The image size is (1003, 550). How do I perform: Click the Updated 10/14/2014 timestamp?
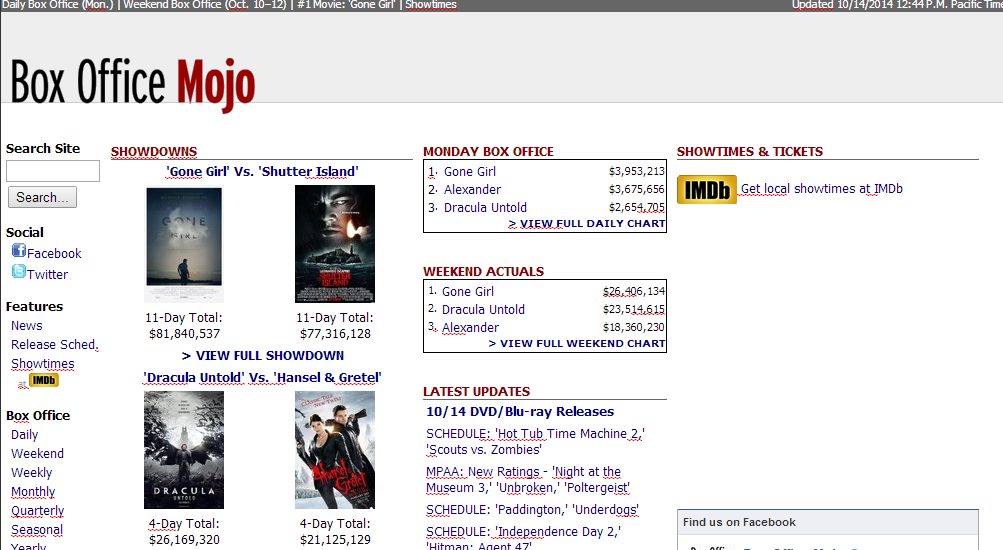coord(897,4)
